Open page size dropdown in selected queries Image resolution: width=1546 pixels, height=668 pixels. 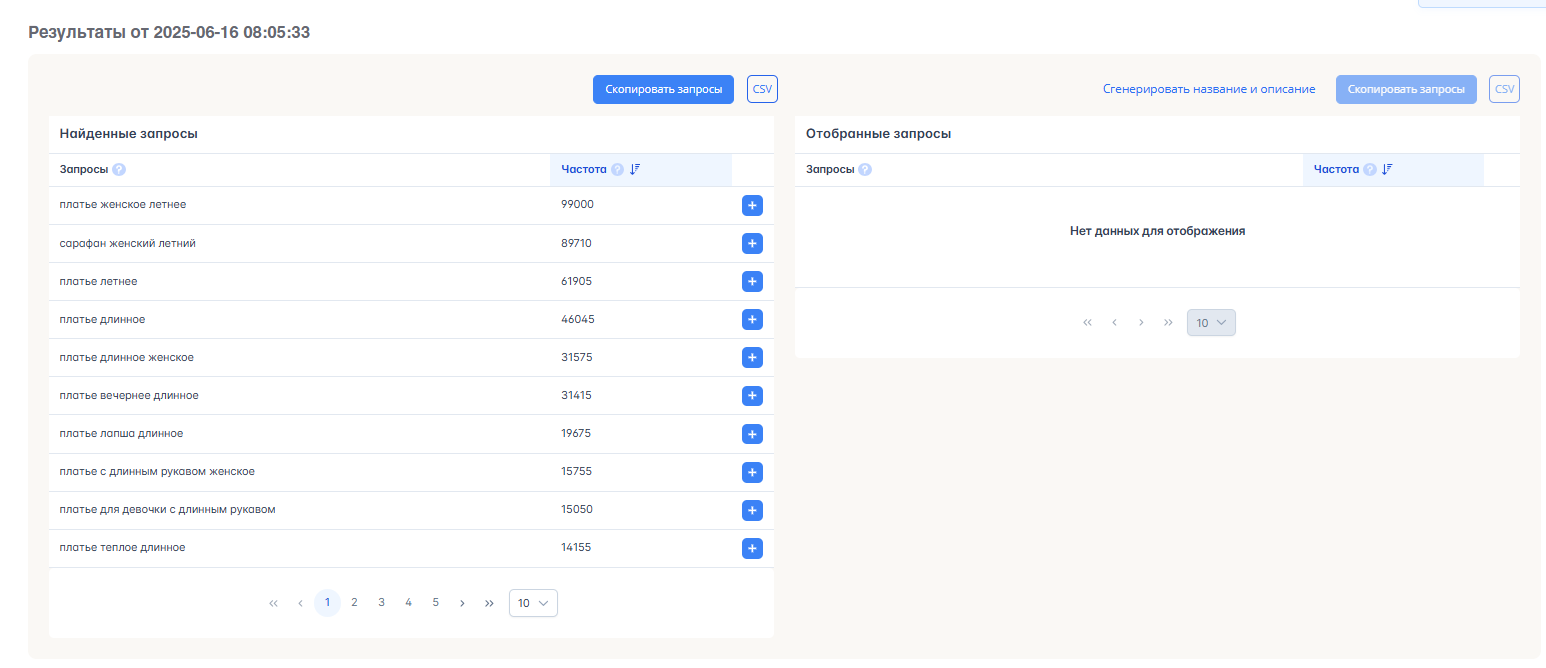coord(1211,323)
